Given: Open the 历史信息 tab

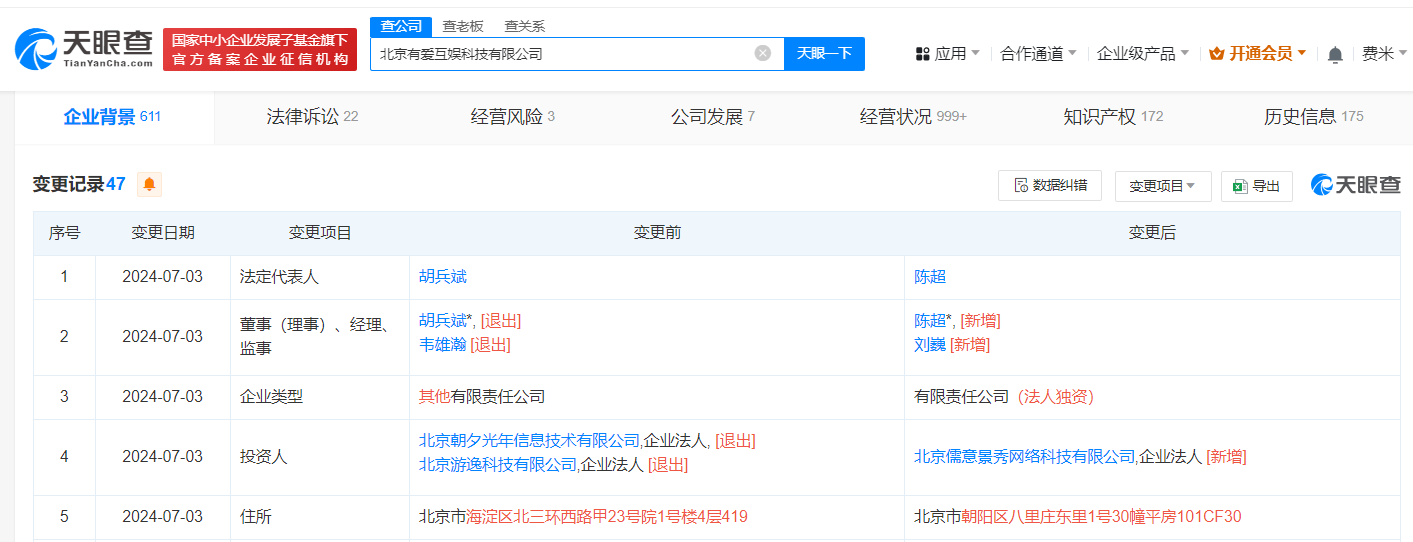Looking at the screenshot, I should point(1313,117).
